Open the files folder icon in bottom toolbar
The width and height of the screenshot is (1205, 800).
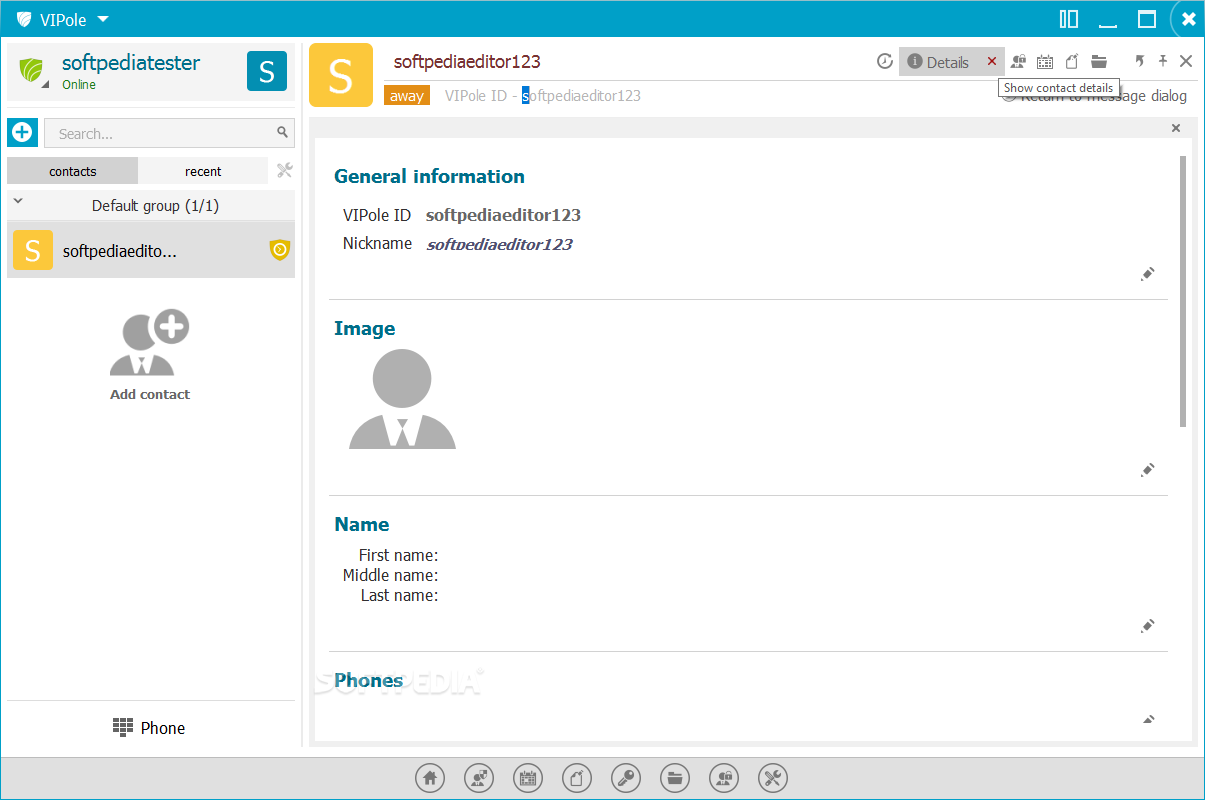pos(675,777)
